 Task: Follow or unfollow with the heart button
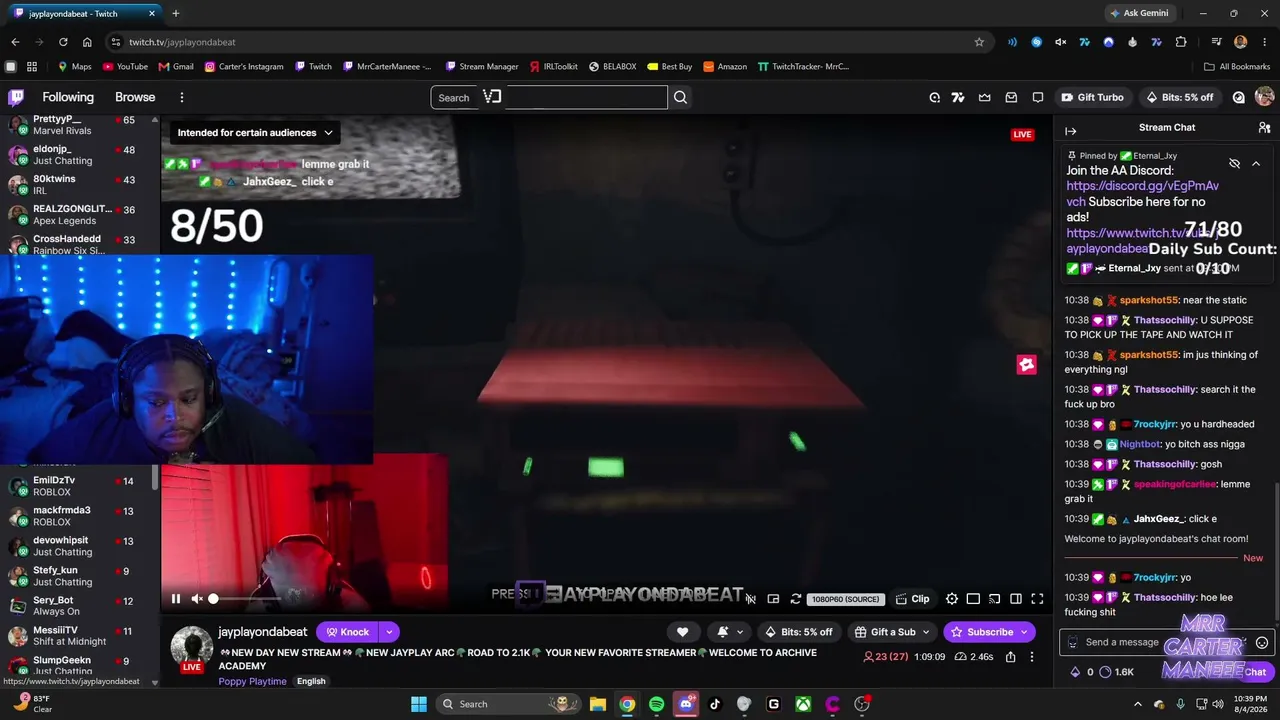pos(682,632)
